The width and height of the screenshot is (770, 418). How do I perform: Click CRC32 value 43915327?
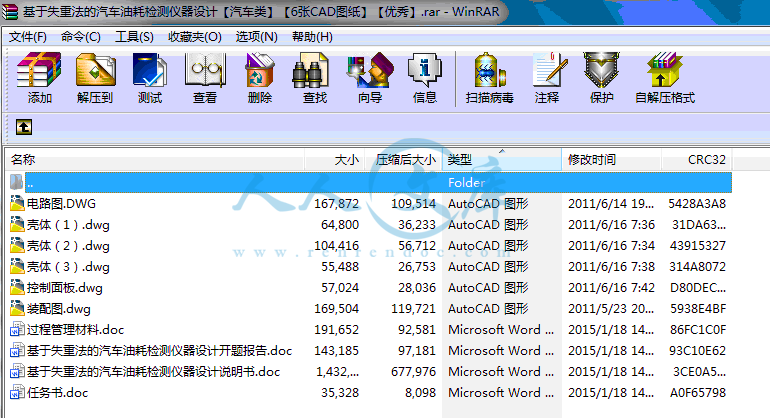698,246
